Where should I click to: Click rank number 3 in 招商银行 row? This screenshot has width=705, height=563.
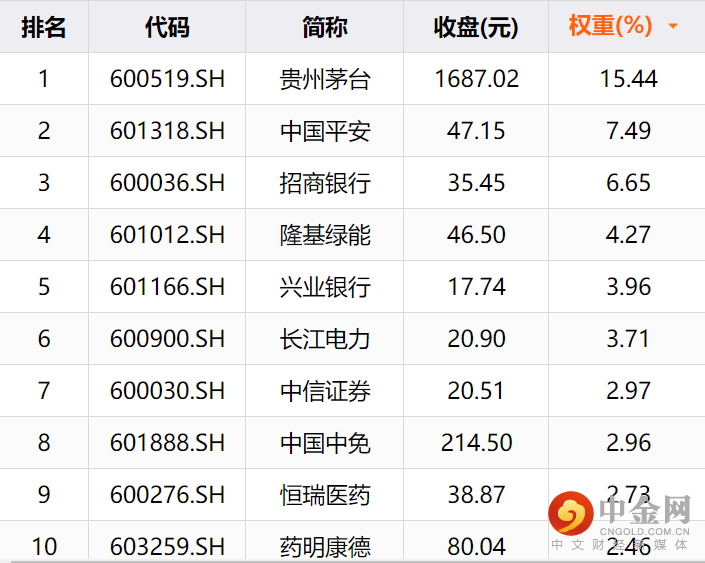coord(44,183)
